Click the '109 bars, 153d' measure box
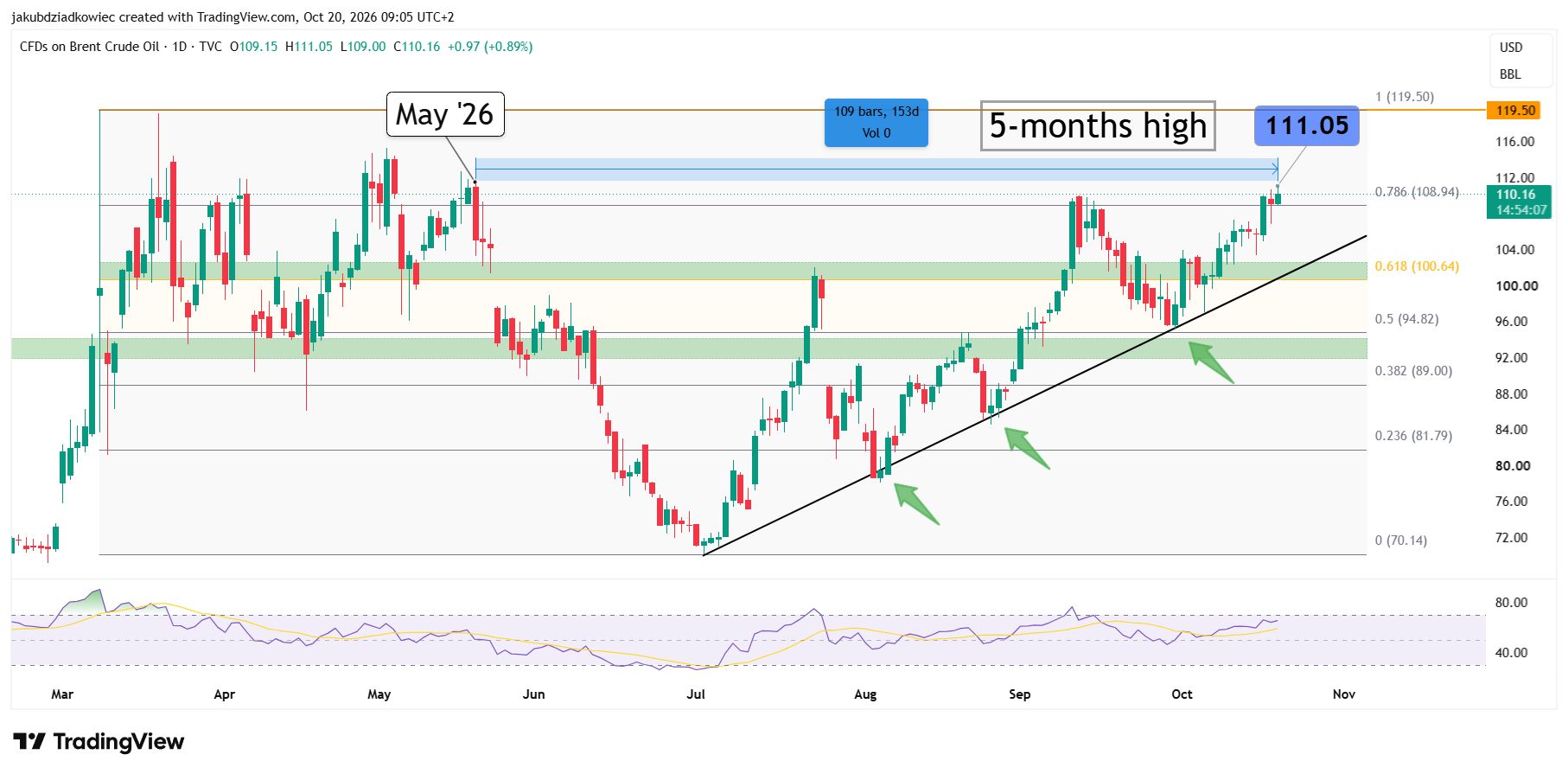Viewport: 1568px width, 774px height. [x=876, y=122]
